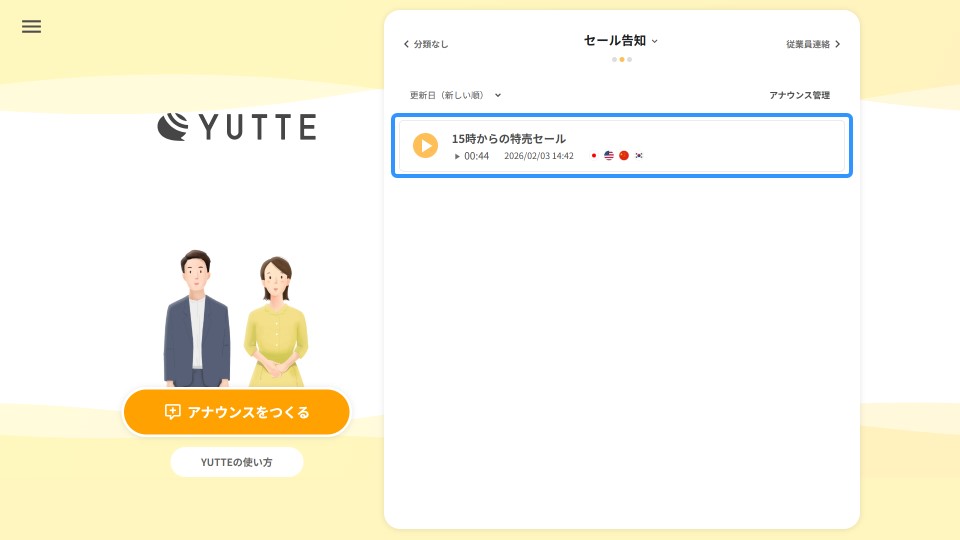
Task: Play the 15時からの特売セール announcement
Action: coord(425,146)
